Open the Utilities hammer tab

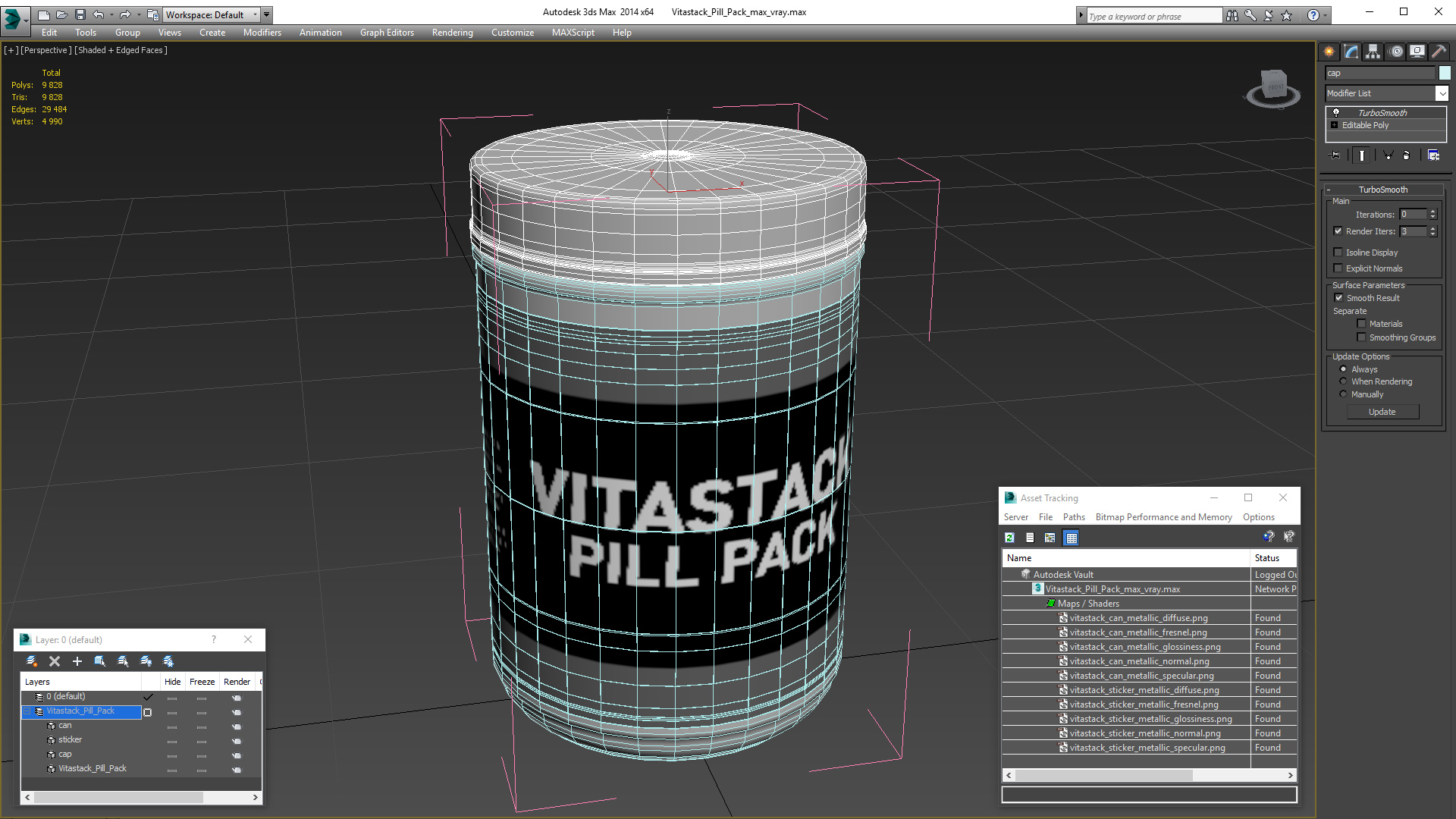[1439, 52]
